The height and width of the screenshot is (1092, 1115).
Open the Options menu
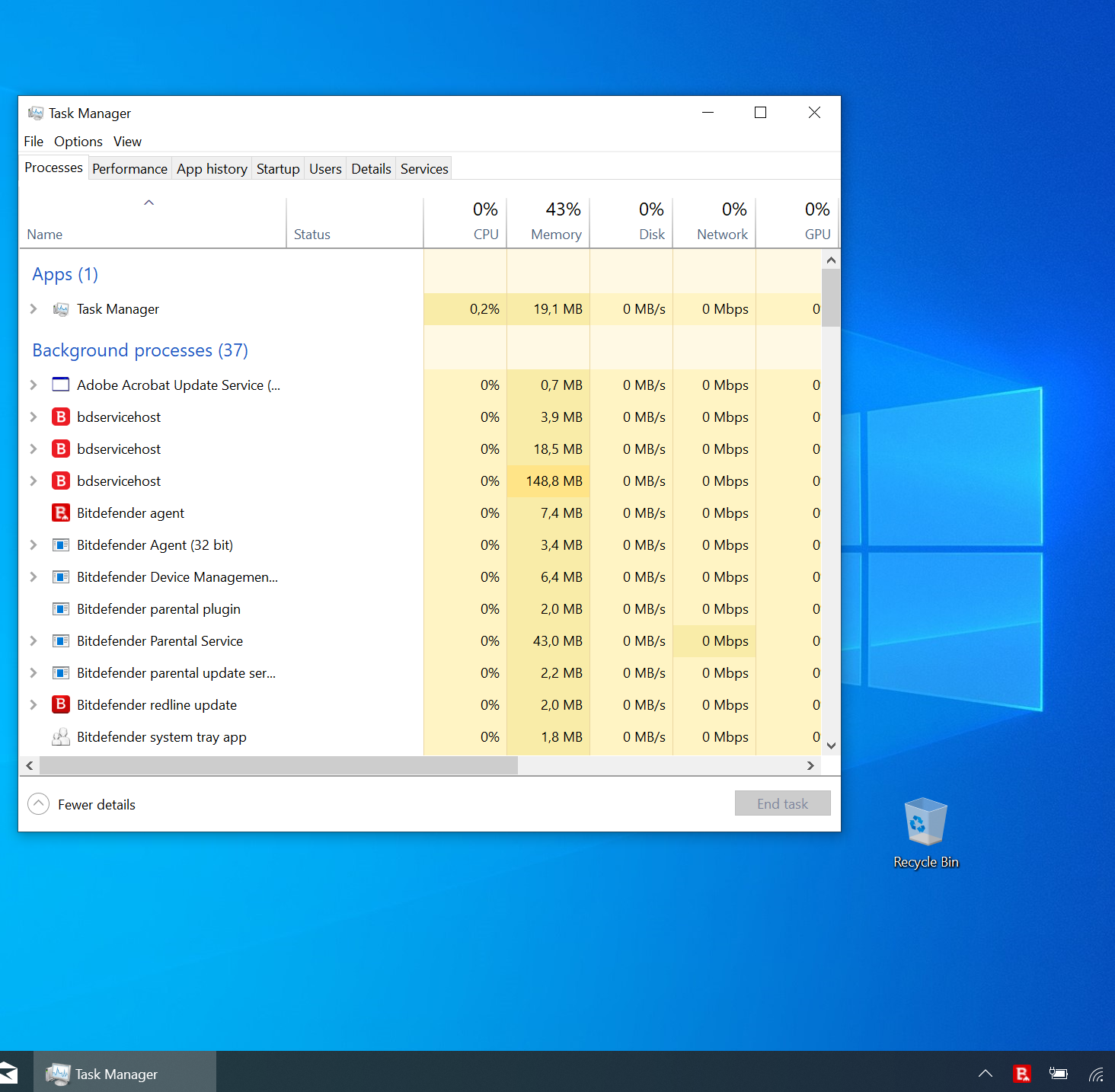78,142
